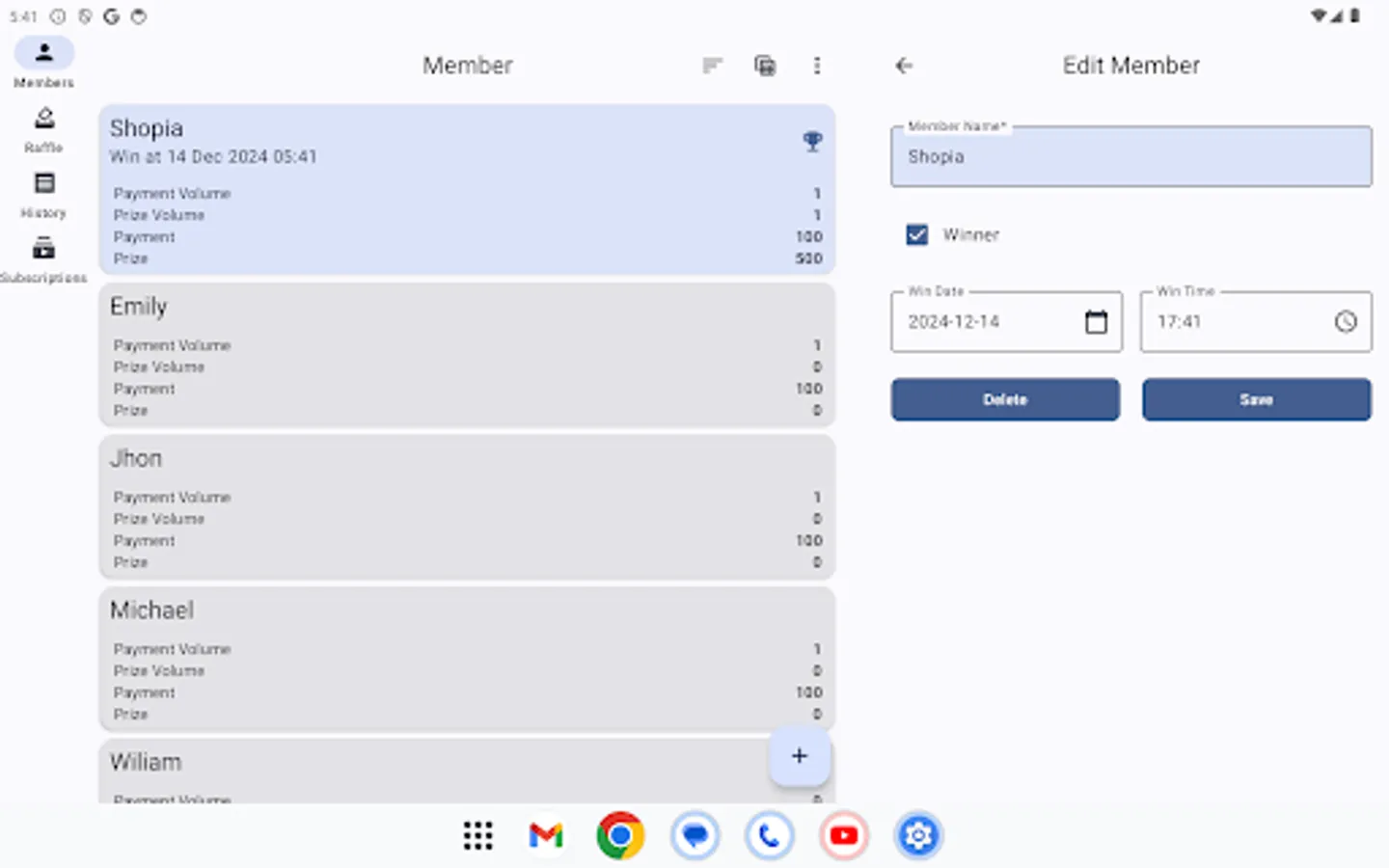Open the Raffle section in sidebar
The width and height of the screenshot is (1389, 868).
[x=43, y=130]
